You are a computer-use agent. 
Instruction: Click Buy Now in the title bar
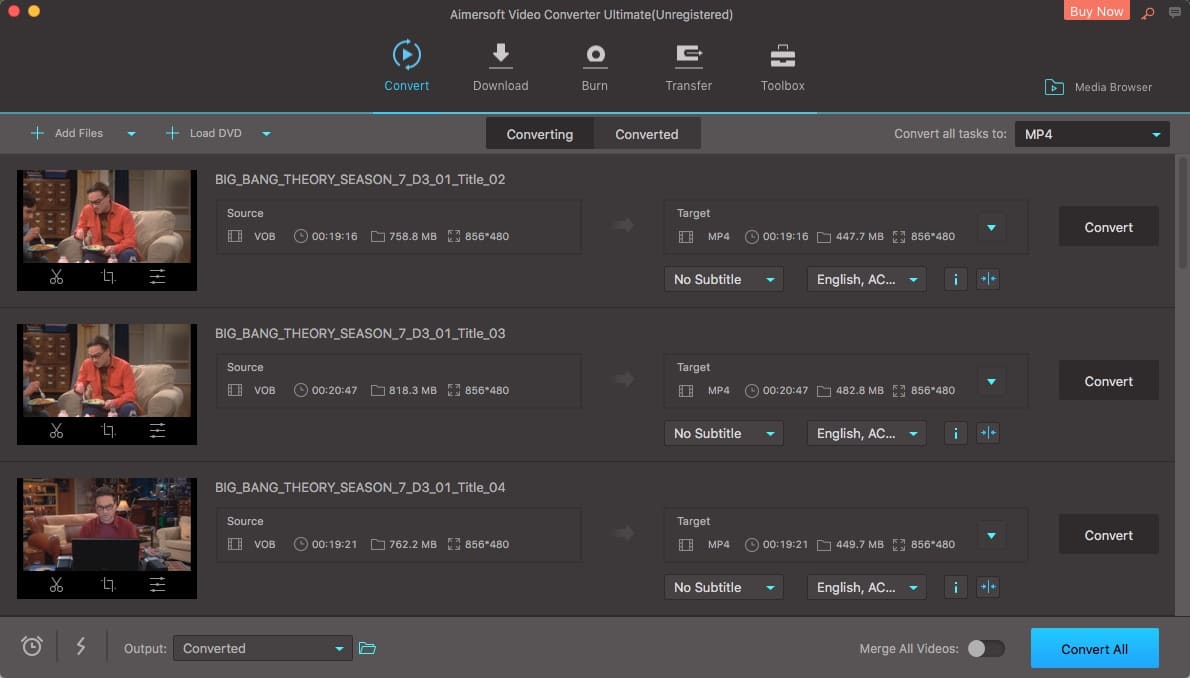pos(1095,11)
